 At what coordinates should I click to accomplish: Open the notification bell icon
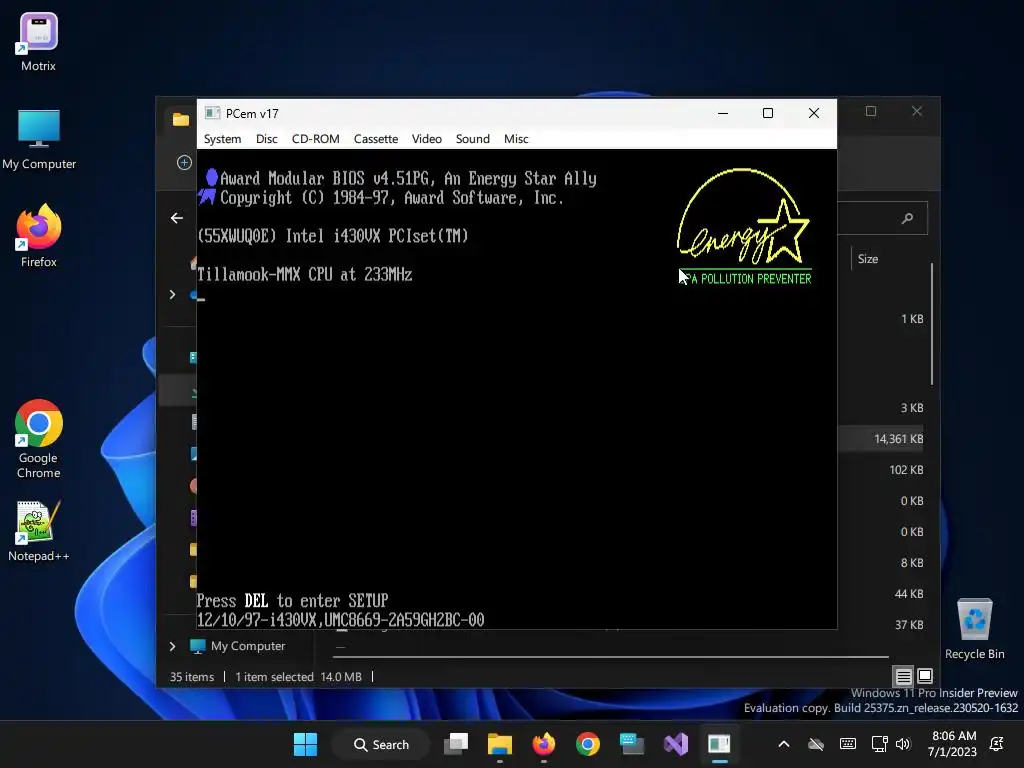point(997,744)
